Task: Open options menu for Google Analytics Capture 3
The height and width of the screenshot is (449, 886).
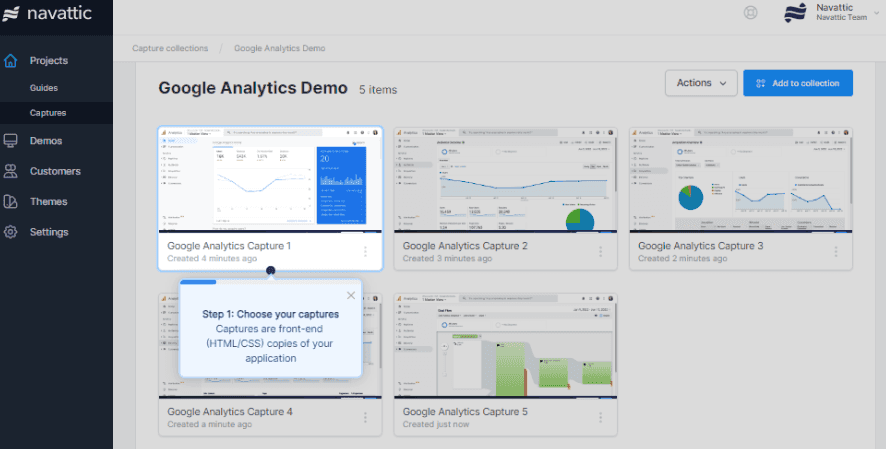Action: pos(836,251)
